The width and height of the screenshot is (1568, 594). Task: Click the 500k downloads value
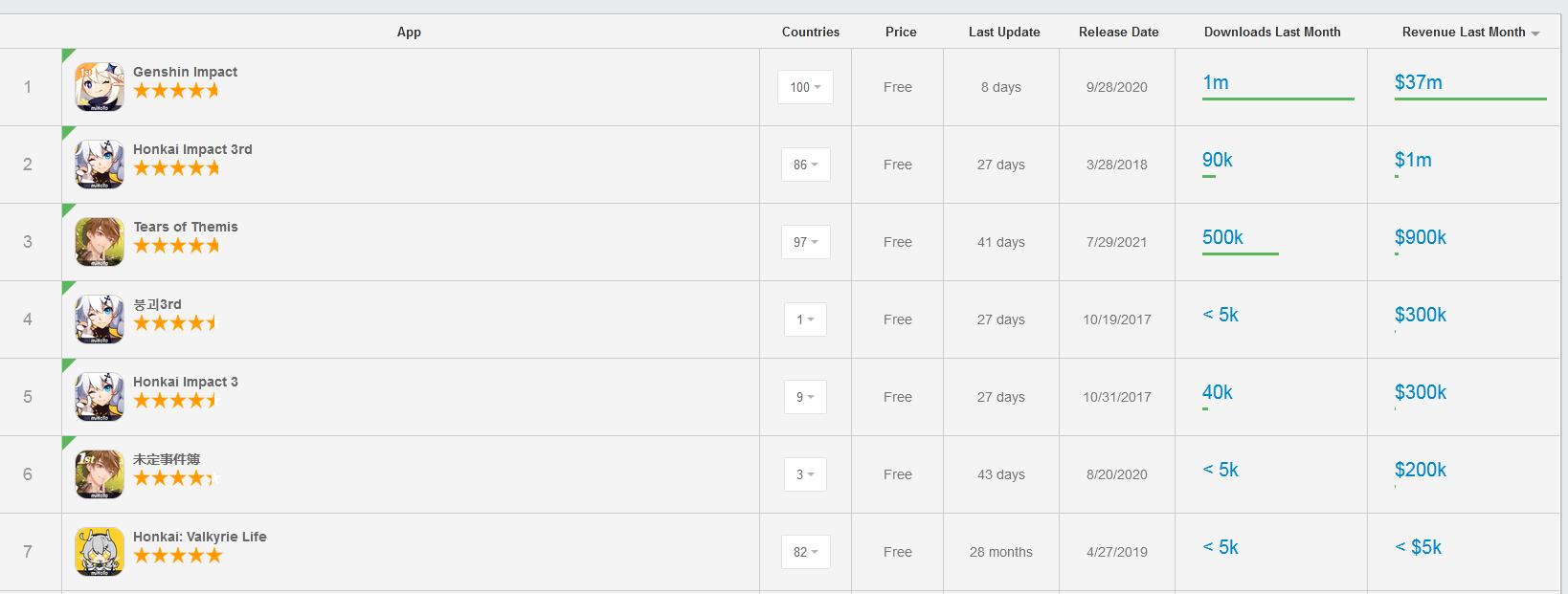pyautogui.click(x=1222, y=237)
